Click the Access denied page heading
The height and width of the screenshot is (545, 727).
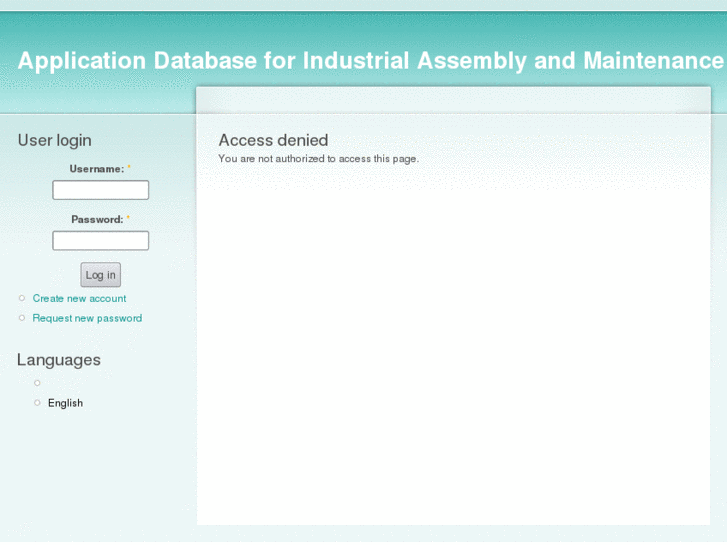click(x=273, y=141)
